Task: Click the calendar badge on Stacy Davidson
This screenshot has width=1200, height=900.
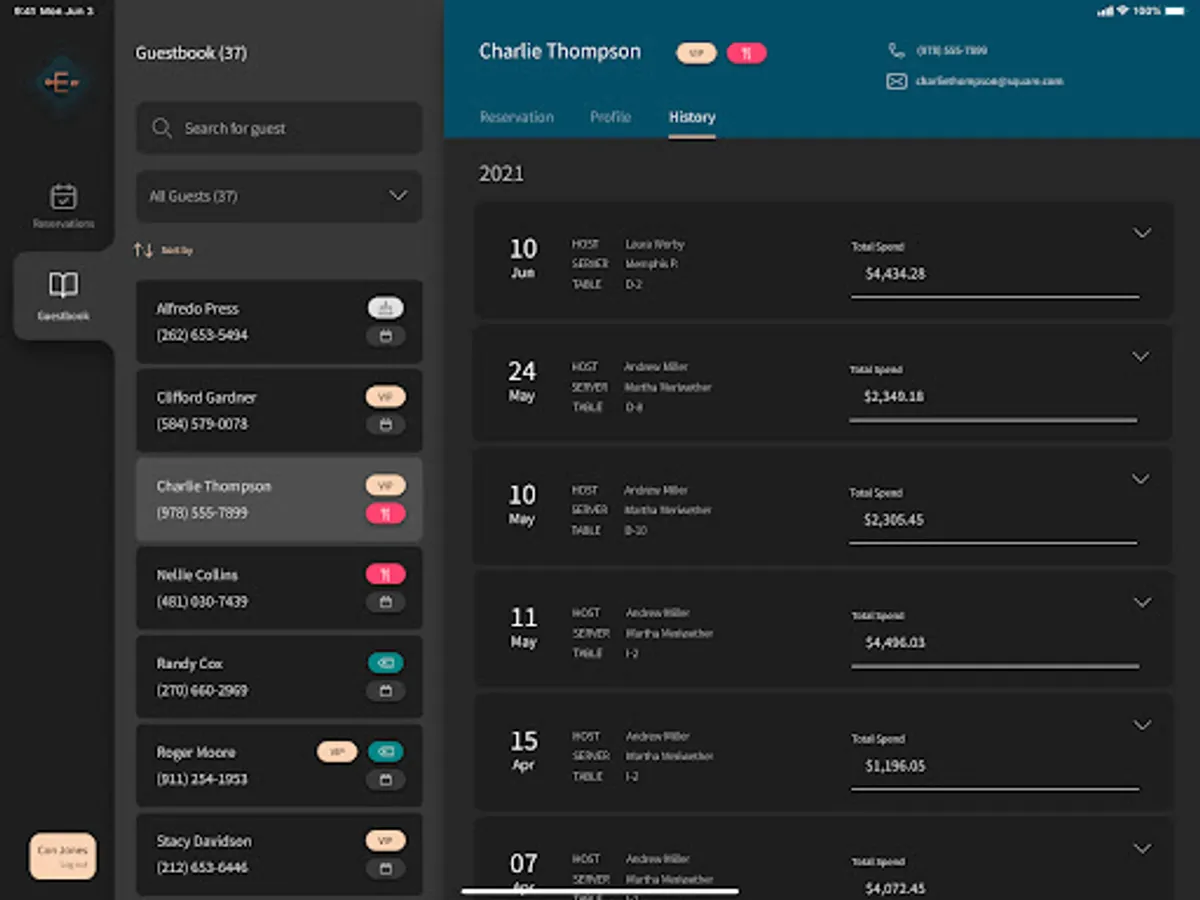Action: point(386,869)
